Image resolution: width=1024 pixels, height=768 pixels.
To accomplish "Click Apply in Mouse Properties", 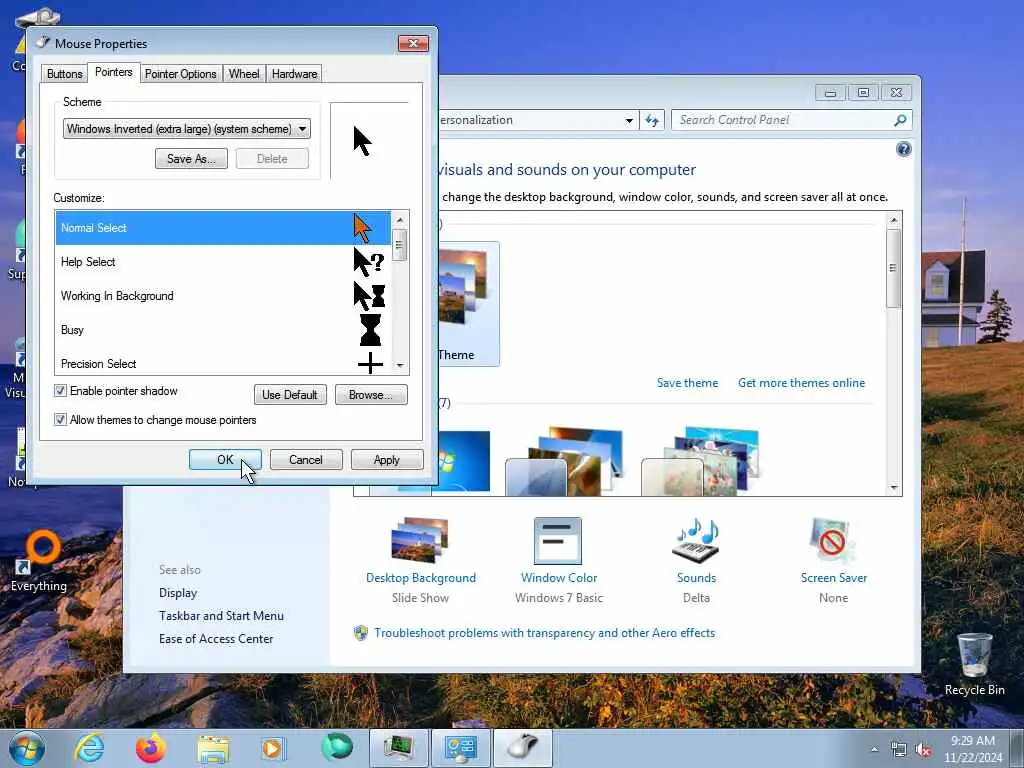I will coord(387,460).
